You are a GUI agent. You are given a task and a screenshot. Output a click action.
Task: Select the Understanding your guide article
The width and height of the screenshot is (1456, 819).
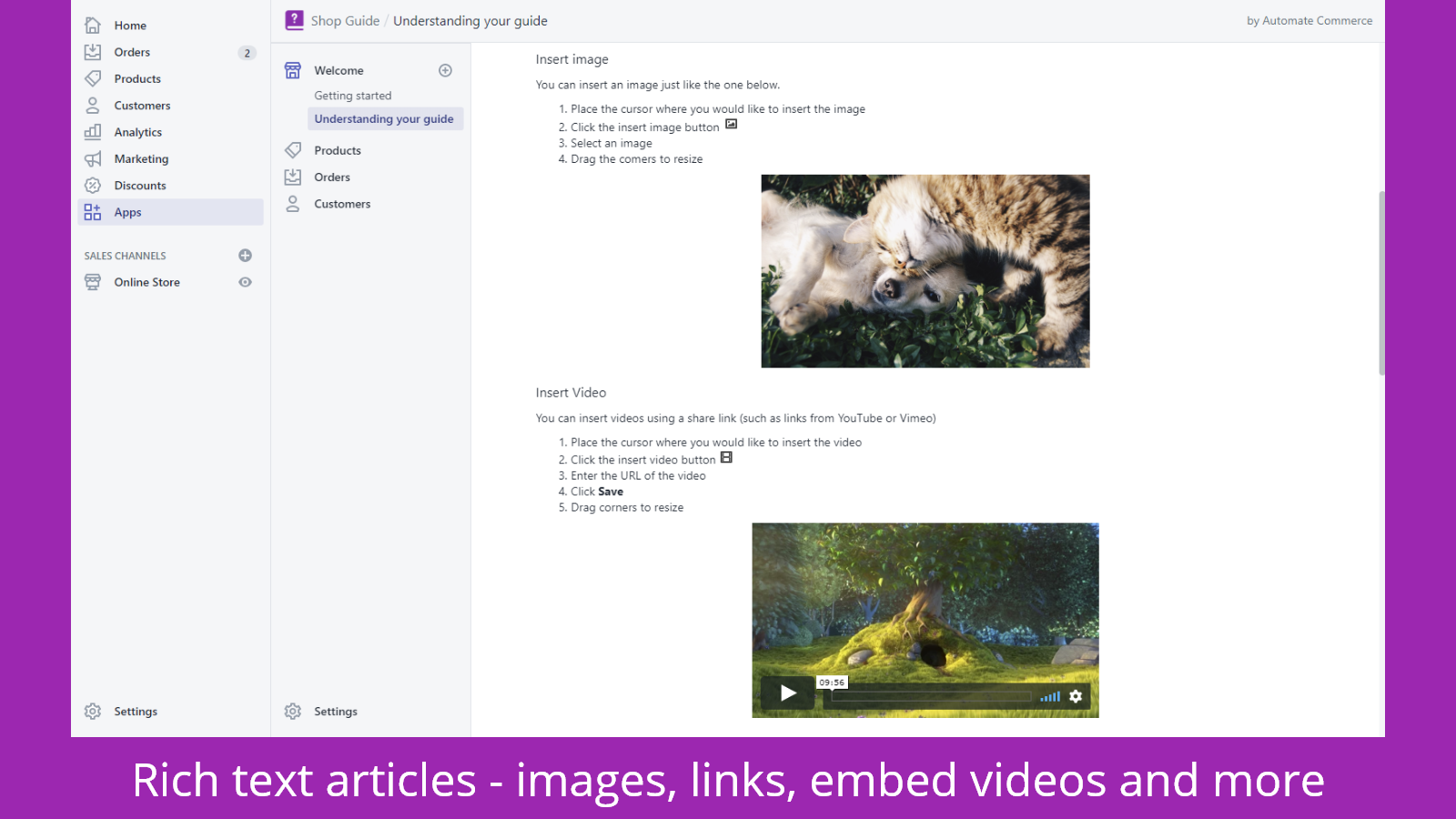click(384, 118)
